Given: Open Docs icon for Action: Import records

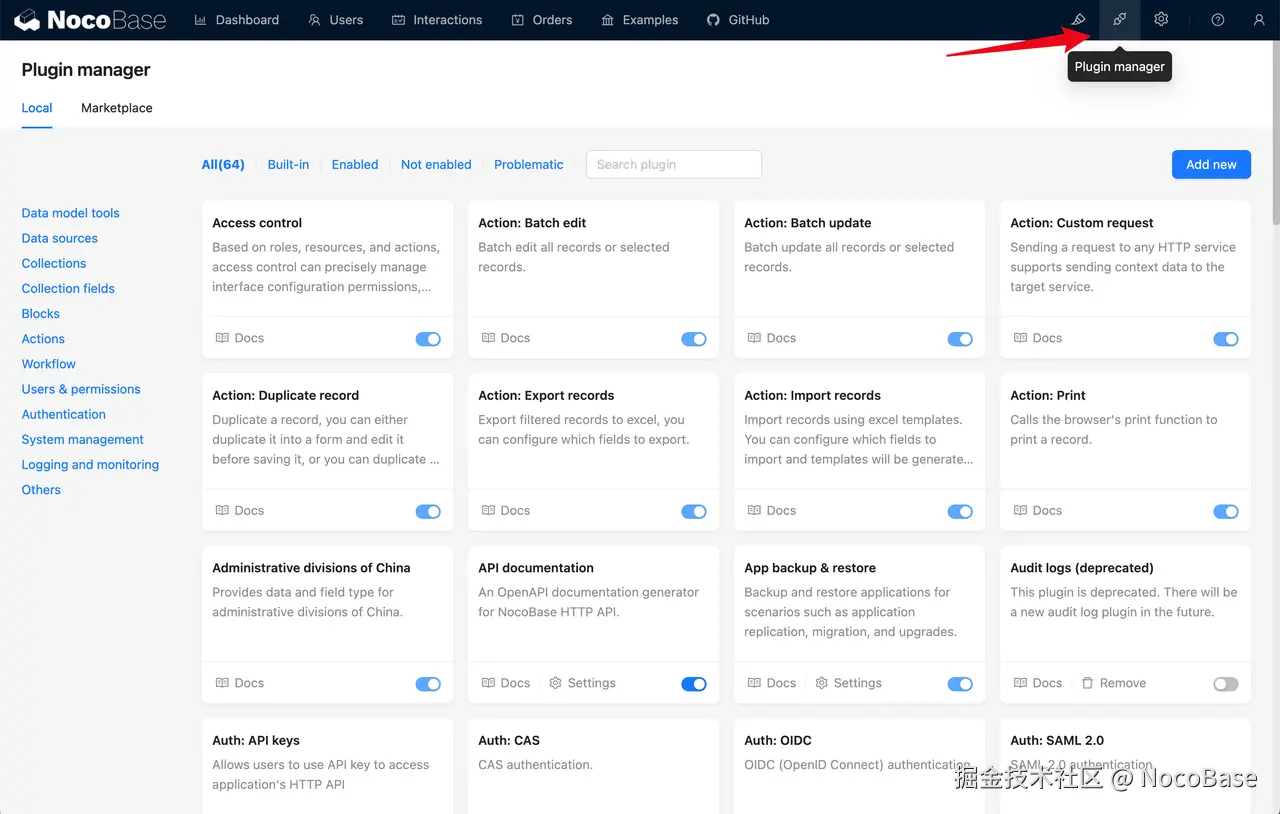Looking at the screenshot, I should pos(754,510).
